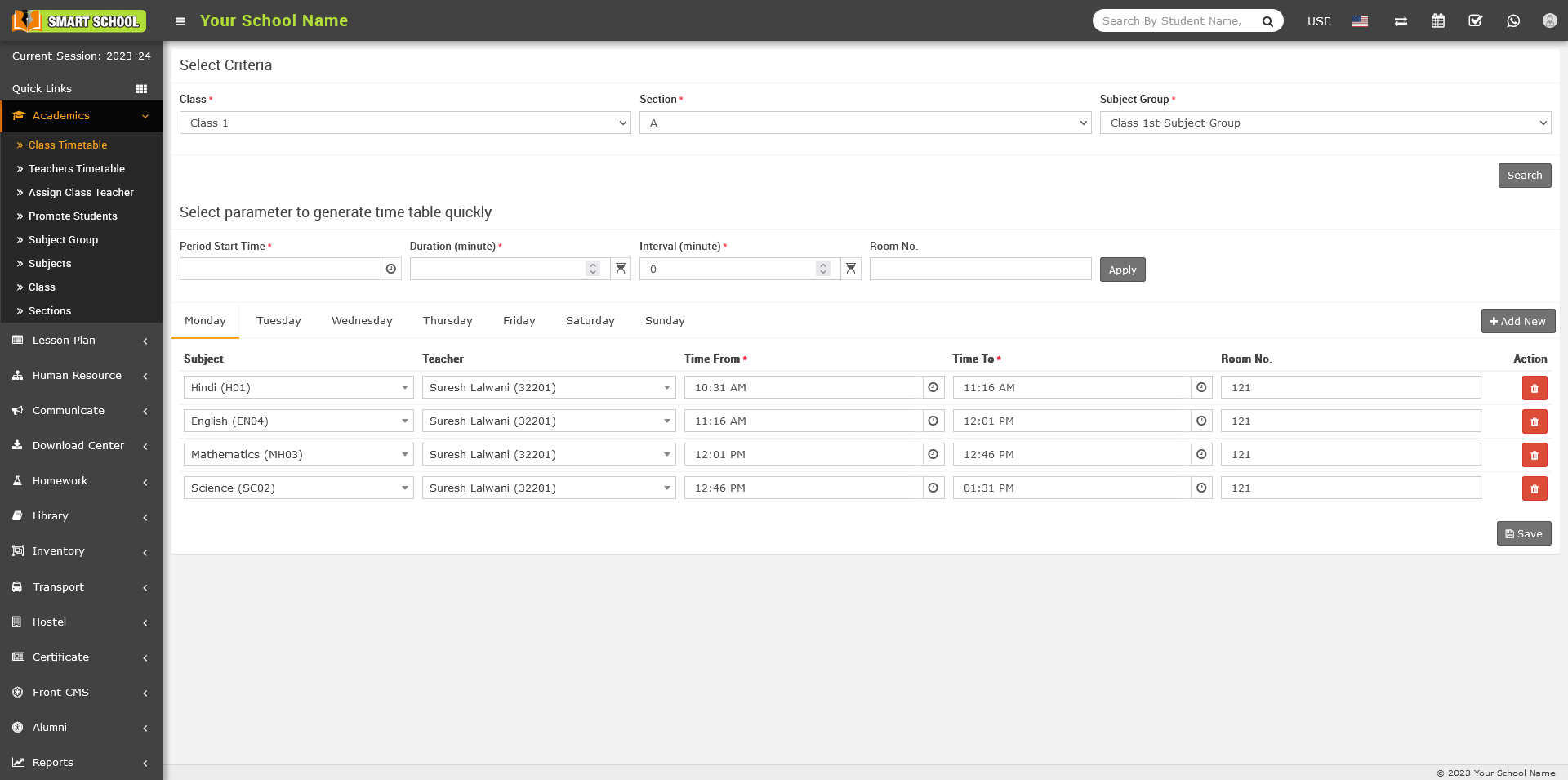Switch to the Wednesday tab

point(362,321)
